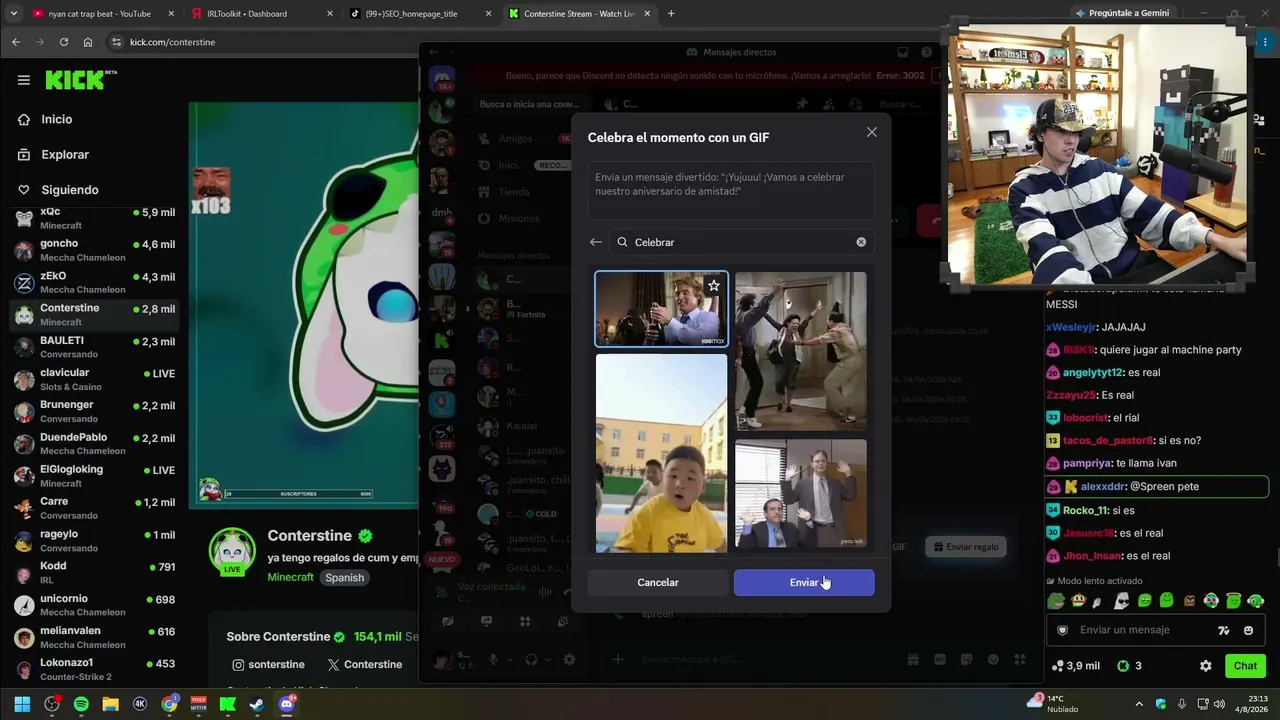Open Windows Start menu

pyautogui.click(x=22, y=704)
